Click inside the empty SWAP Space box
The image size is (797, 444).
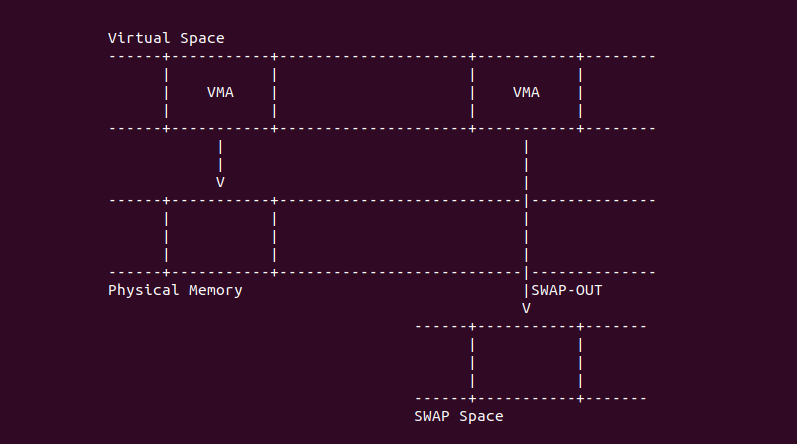point(526,362)
